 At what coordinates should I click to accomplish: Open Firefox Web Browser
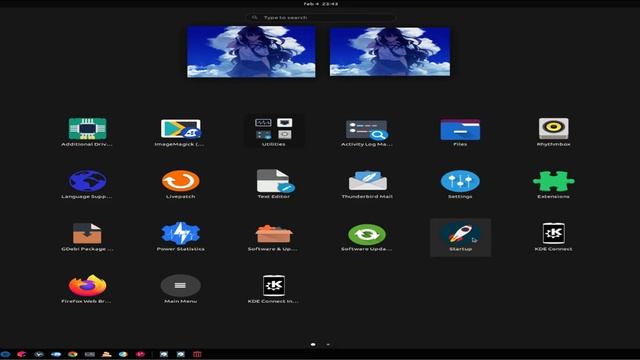(87, 289)
